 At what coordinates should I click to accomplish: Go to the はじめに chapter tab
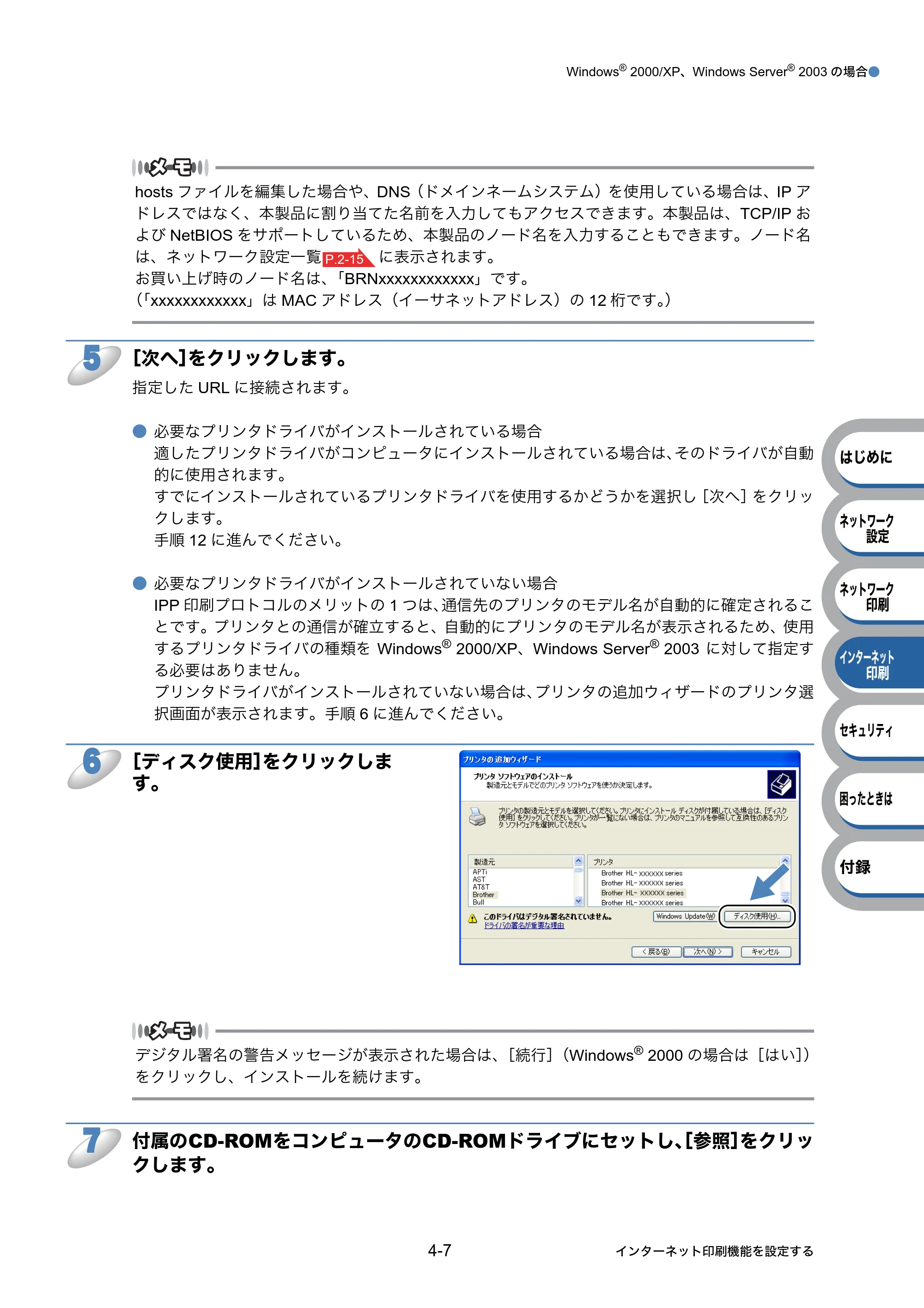pyautogui.click(x=878, y=457)
